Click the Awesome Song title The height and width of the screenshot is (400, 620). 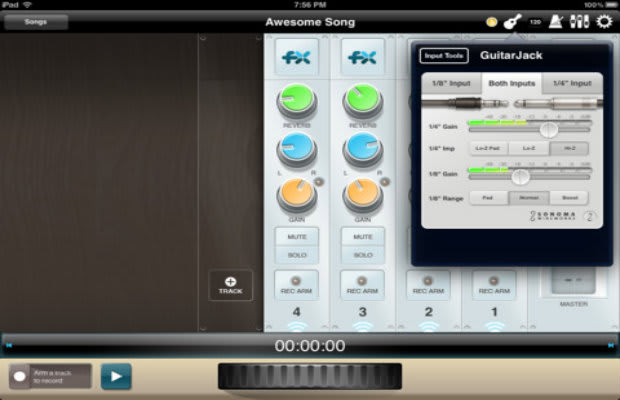310,22
